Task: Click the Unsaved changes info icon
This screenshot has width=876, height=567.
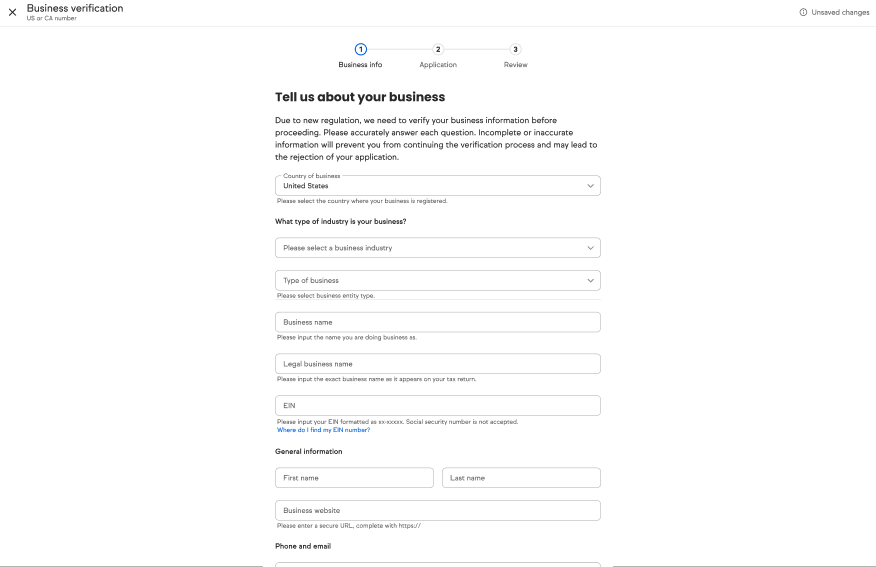Action: 803,12
